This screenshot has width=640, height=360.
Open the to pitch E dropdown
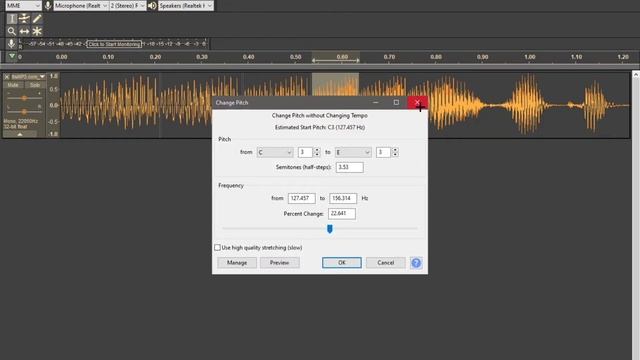point(353,152)
